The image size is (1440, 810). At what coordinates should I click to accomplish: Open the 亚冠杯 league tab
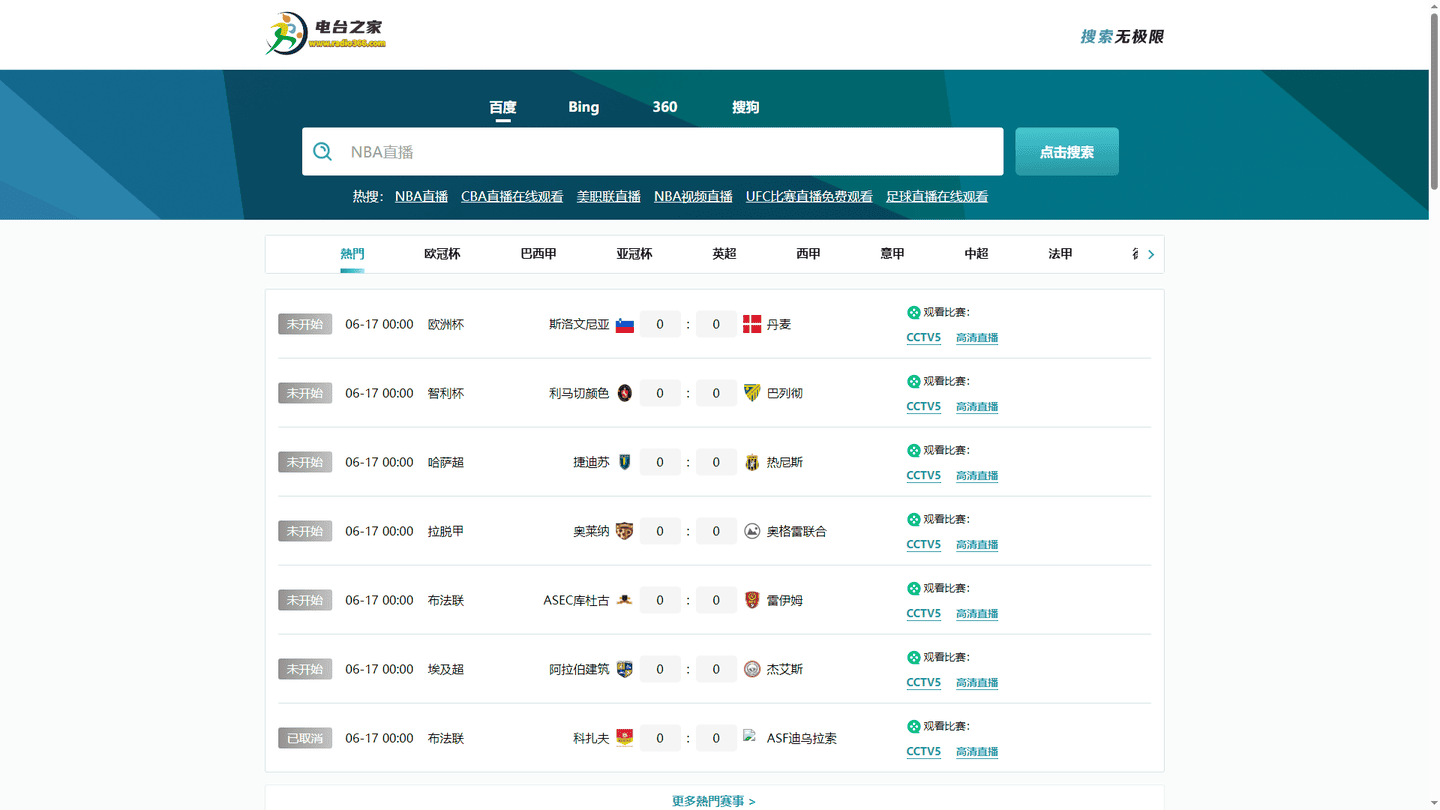(634, 254)
